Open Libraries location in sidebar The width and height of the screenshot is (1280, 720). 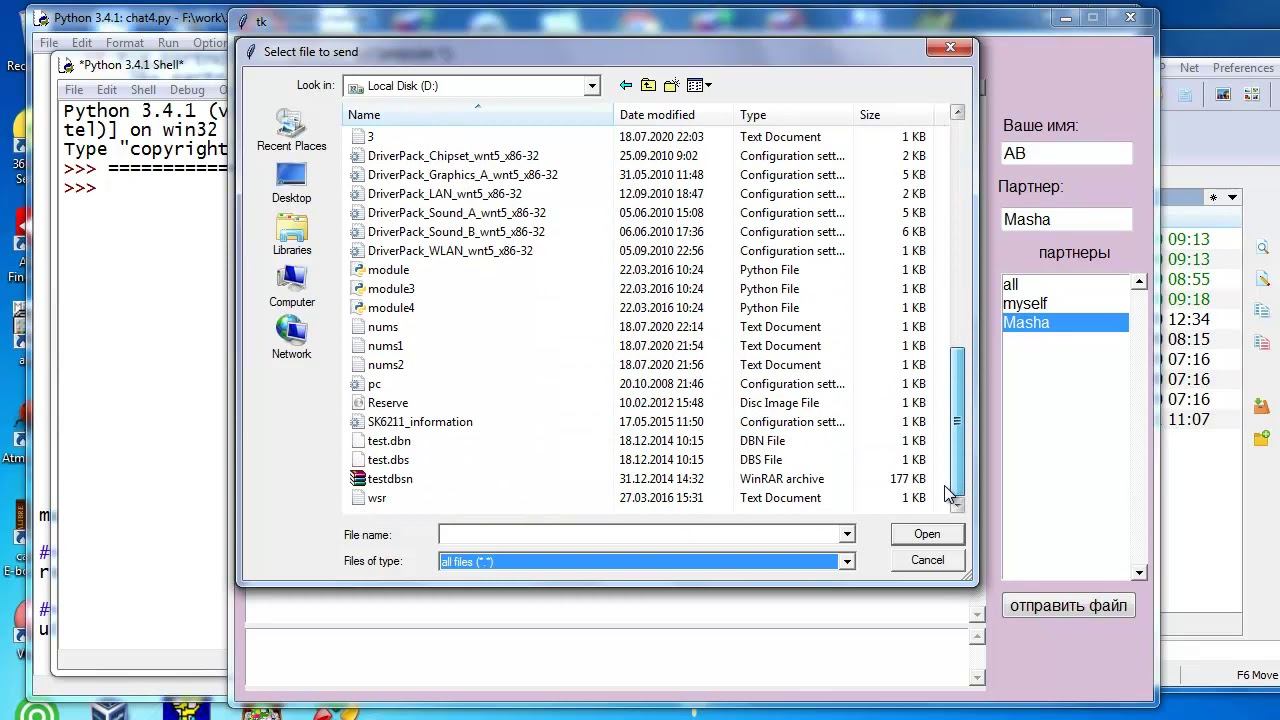(291, 235)
